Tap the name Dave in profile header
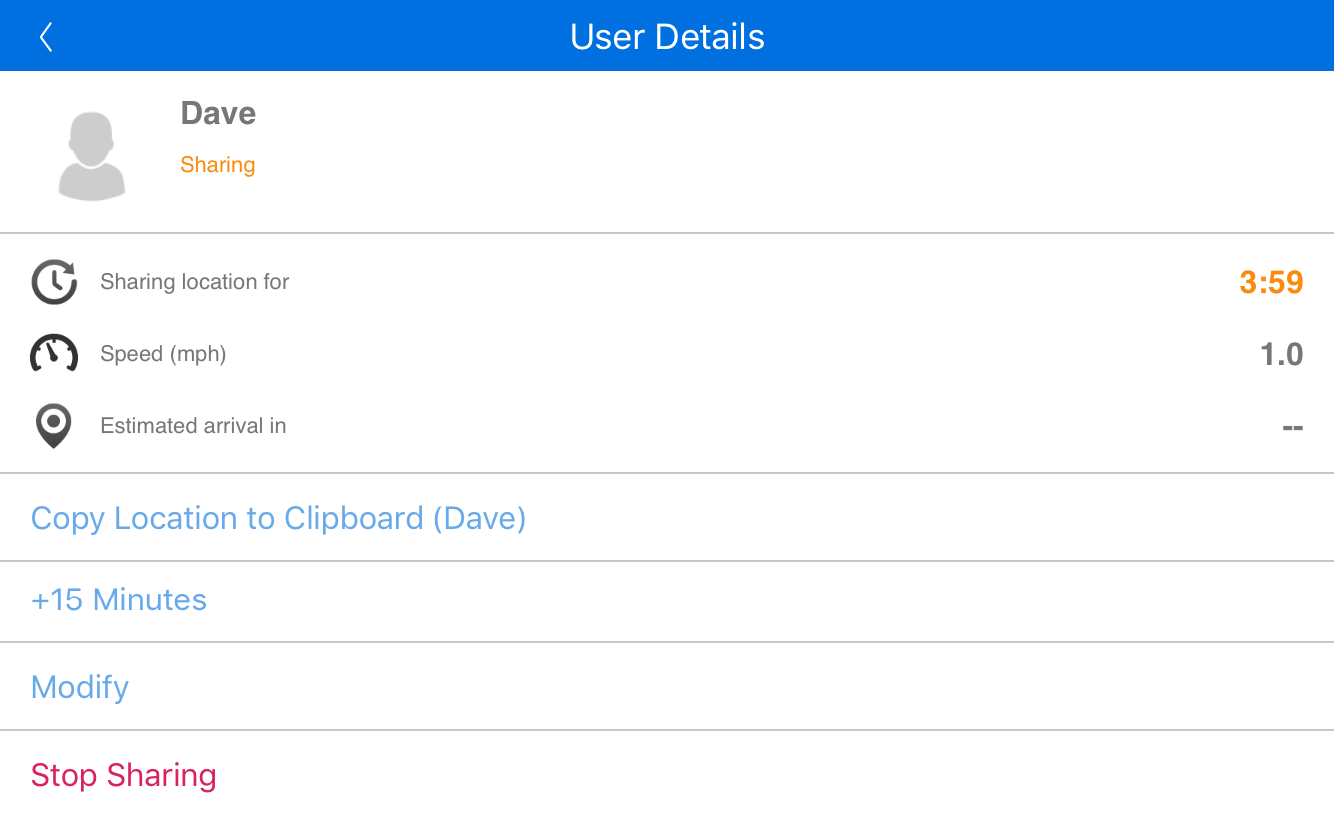1334x815 pixels. point(218,113)
